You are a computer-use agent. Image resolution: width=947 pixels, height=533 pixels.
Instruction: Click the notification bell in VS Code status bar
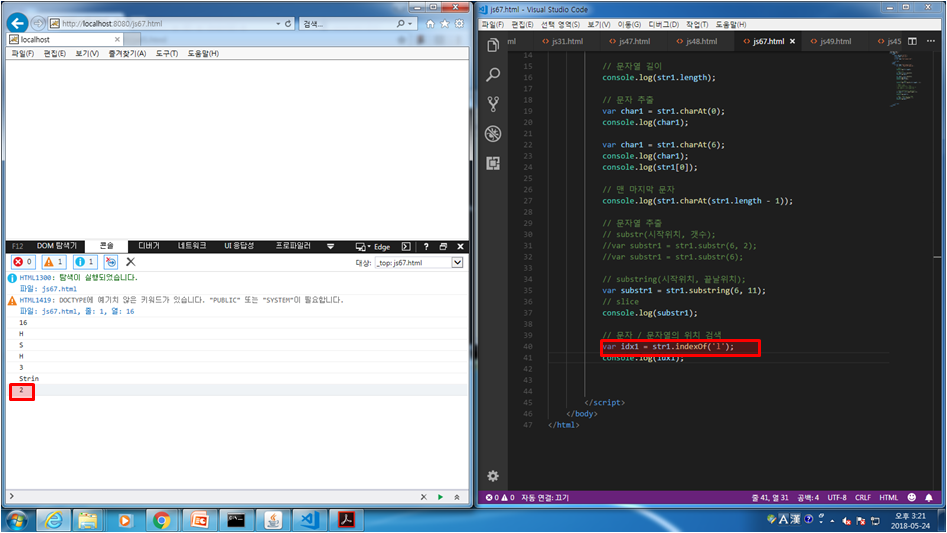click(x=929, y=497)
